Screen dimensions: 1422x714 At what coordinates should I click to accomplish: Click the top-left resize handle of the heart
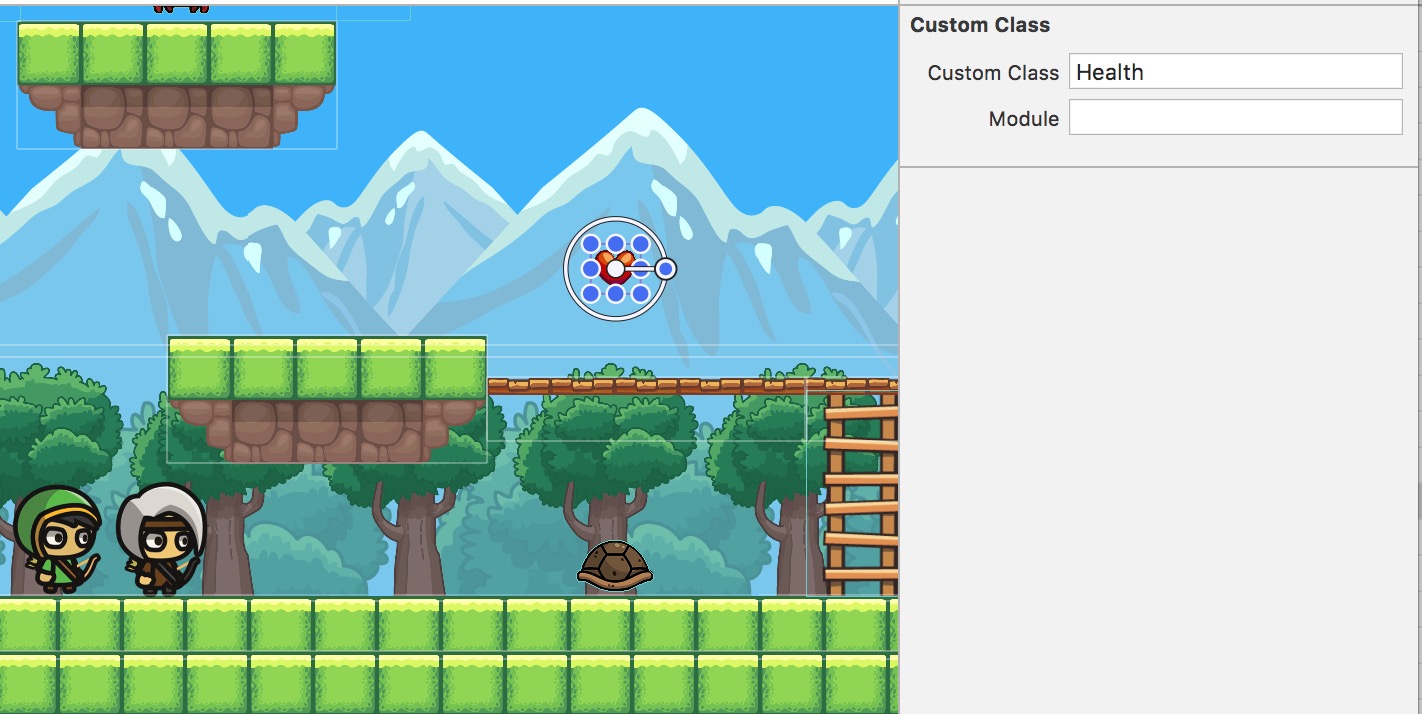590,244
